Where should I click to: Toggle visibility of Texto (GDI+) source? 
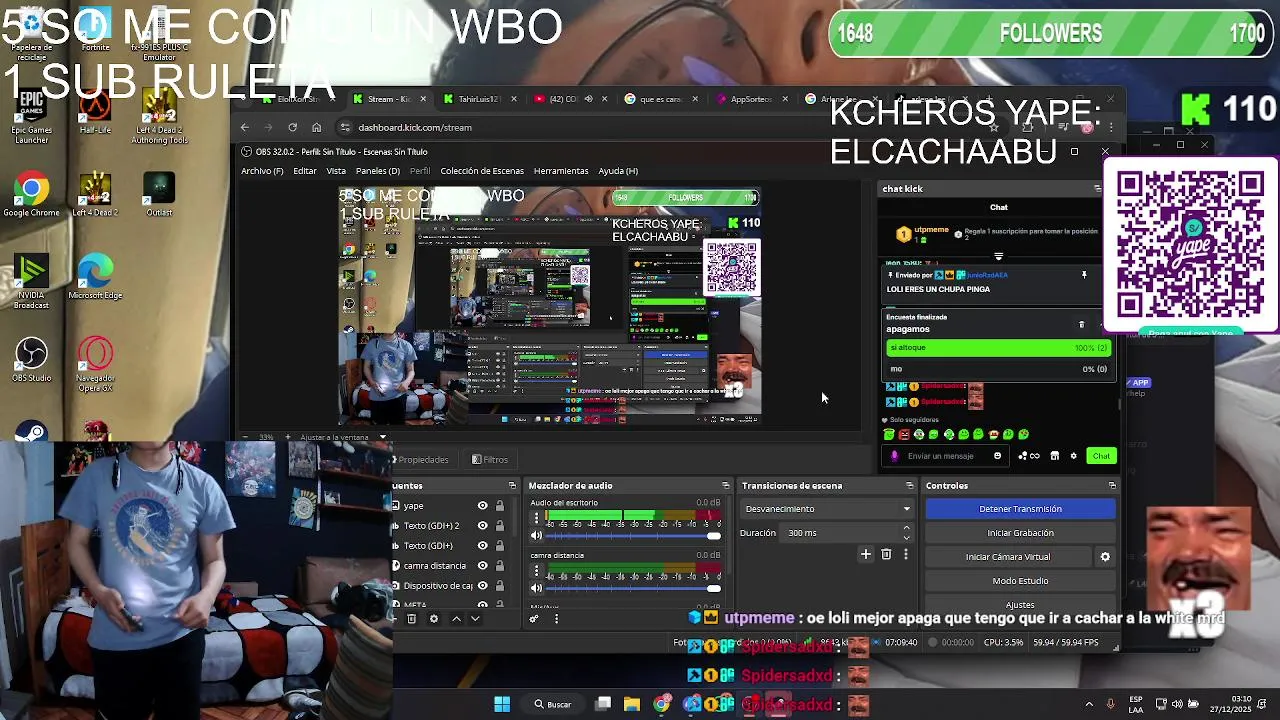click(x=482, y=546)
